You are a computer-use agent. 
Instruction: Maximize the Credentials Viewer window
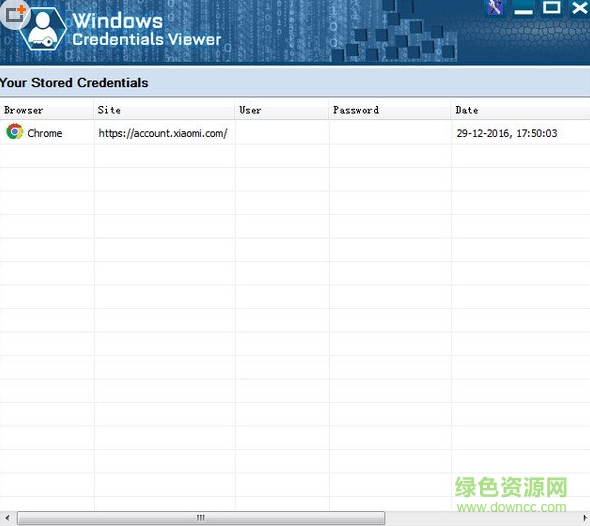[551, 8]
